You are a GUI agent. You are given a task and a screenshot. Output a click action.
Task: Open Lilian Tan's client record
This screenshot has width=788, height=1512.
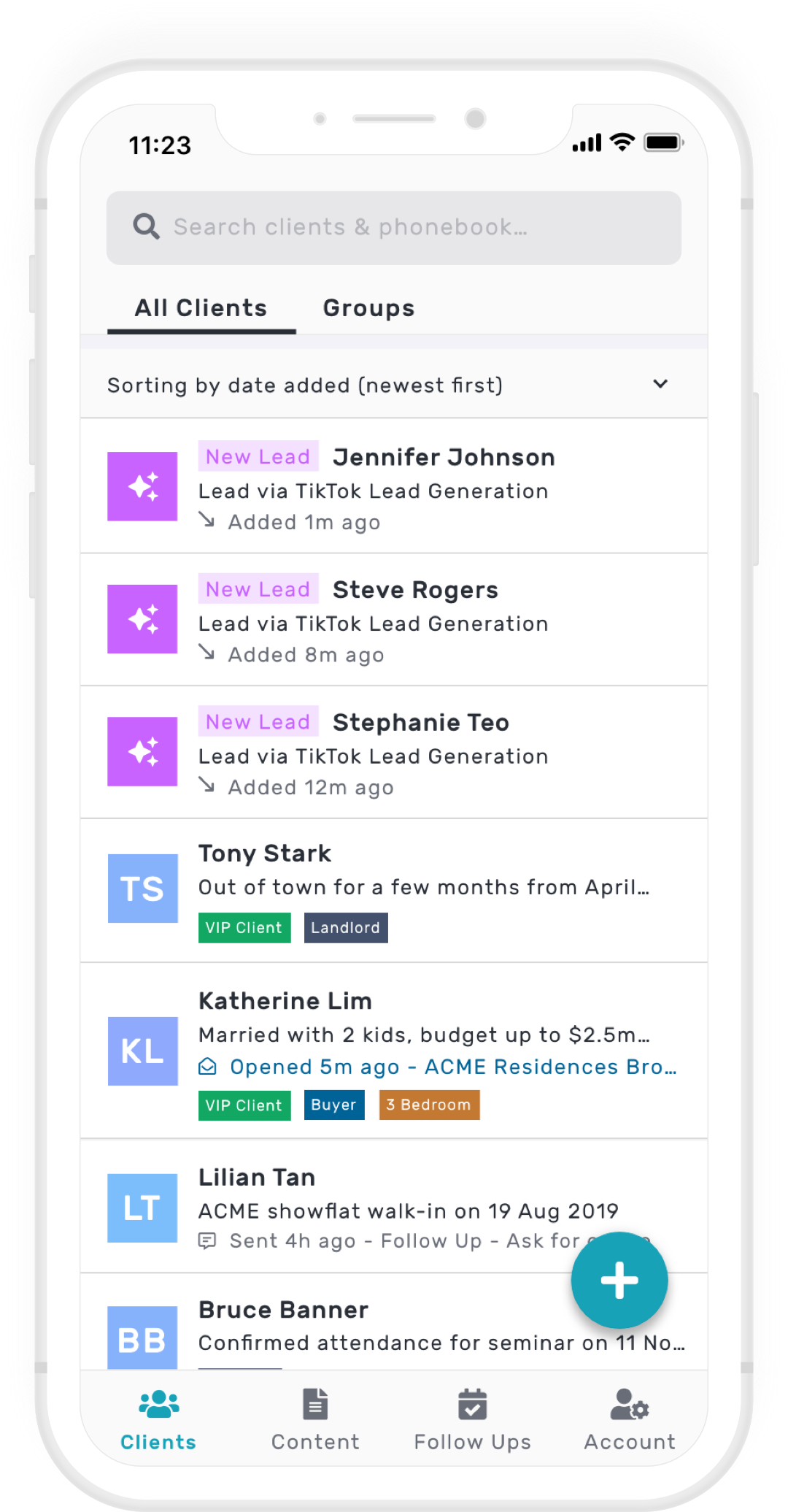coord(257,1178)
